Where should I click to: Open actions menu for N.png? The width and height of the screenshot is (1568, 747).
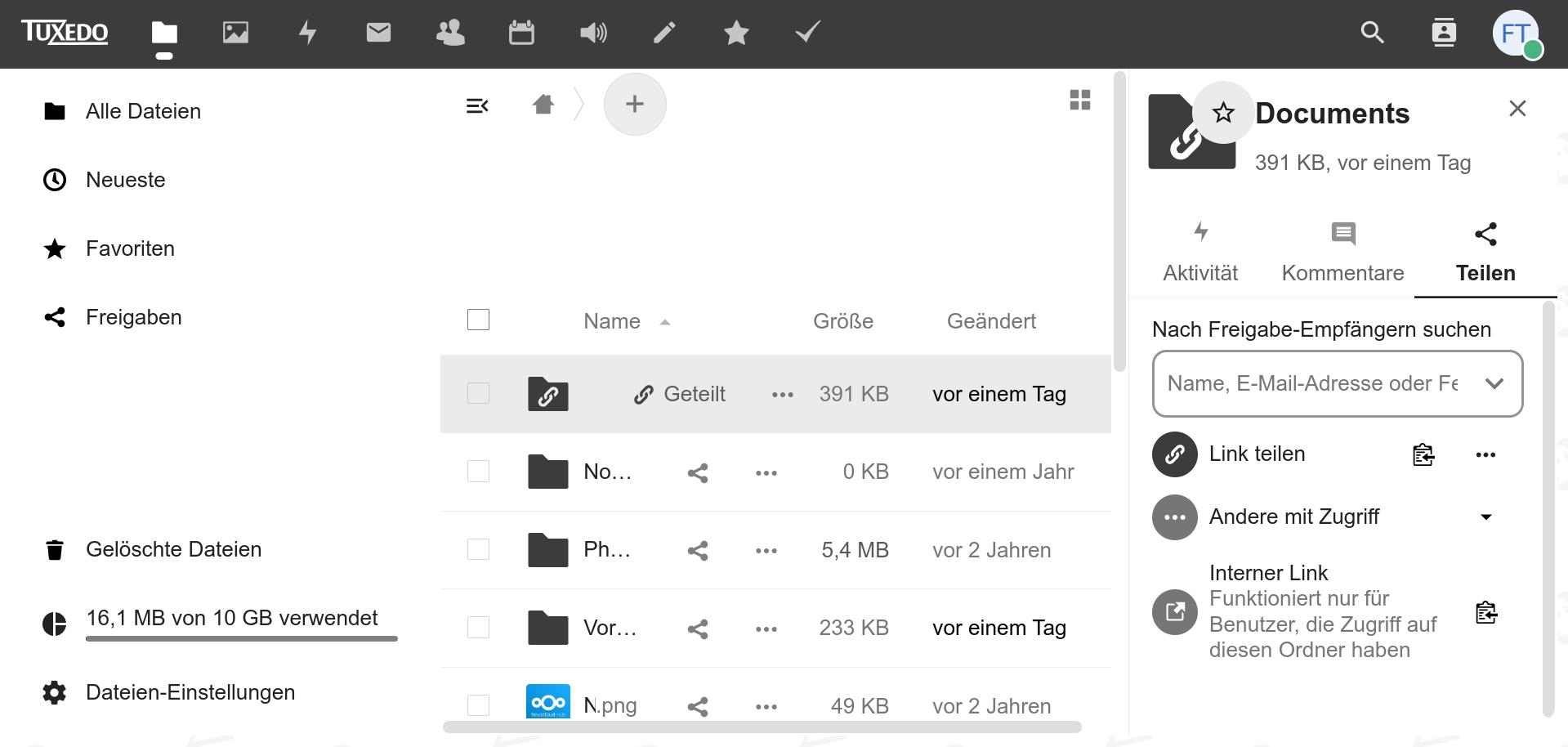(766, 707)
